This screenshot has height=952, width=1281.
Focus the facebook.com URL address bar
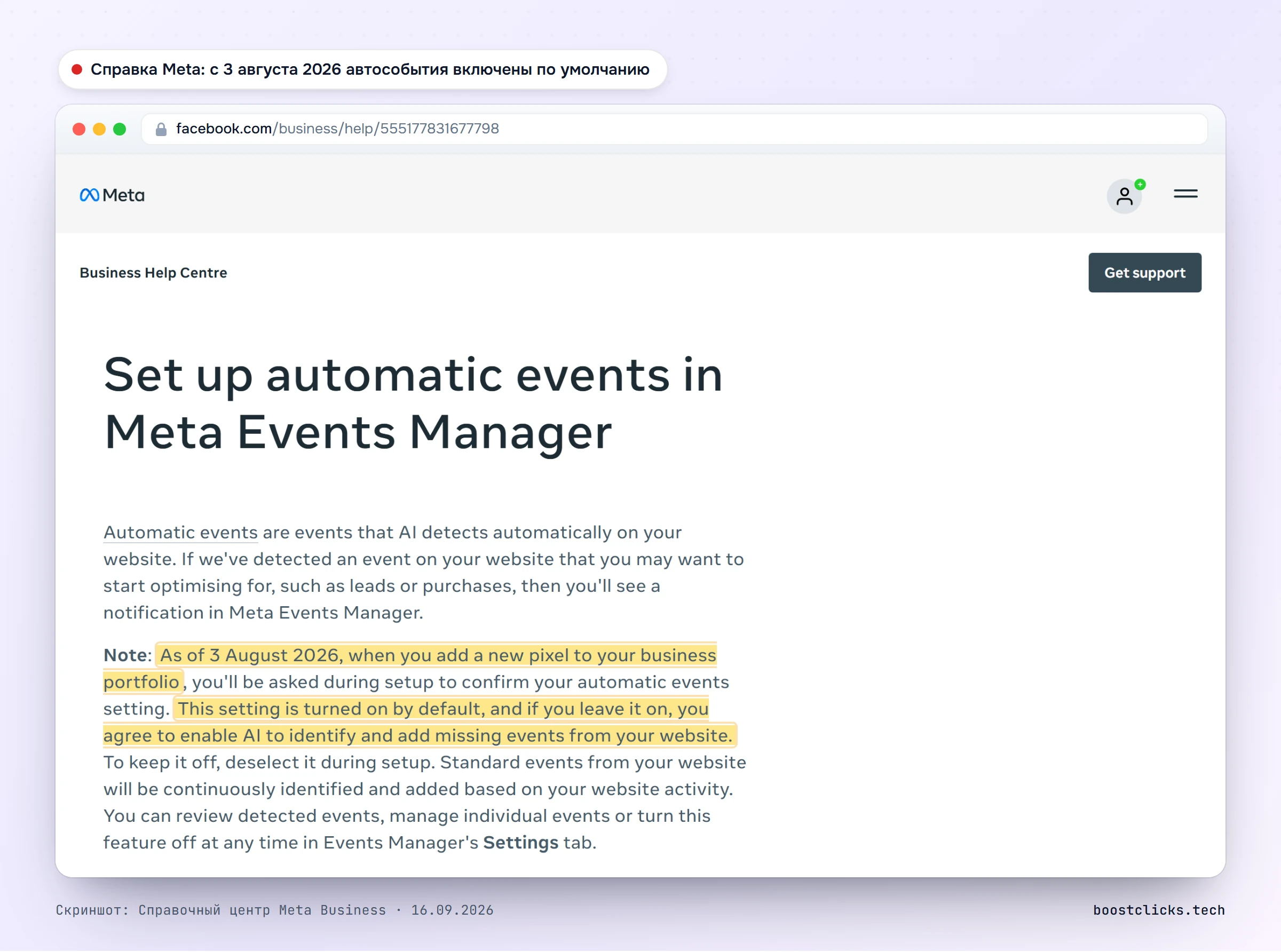pos(674,129)
